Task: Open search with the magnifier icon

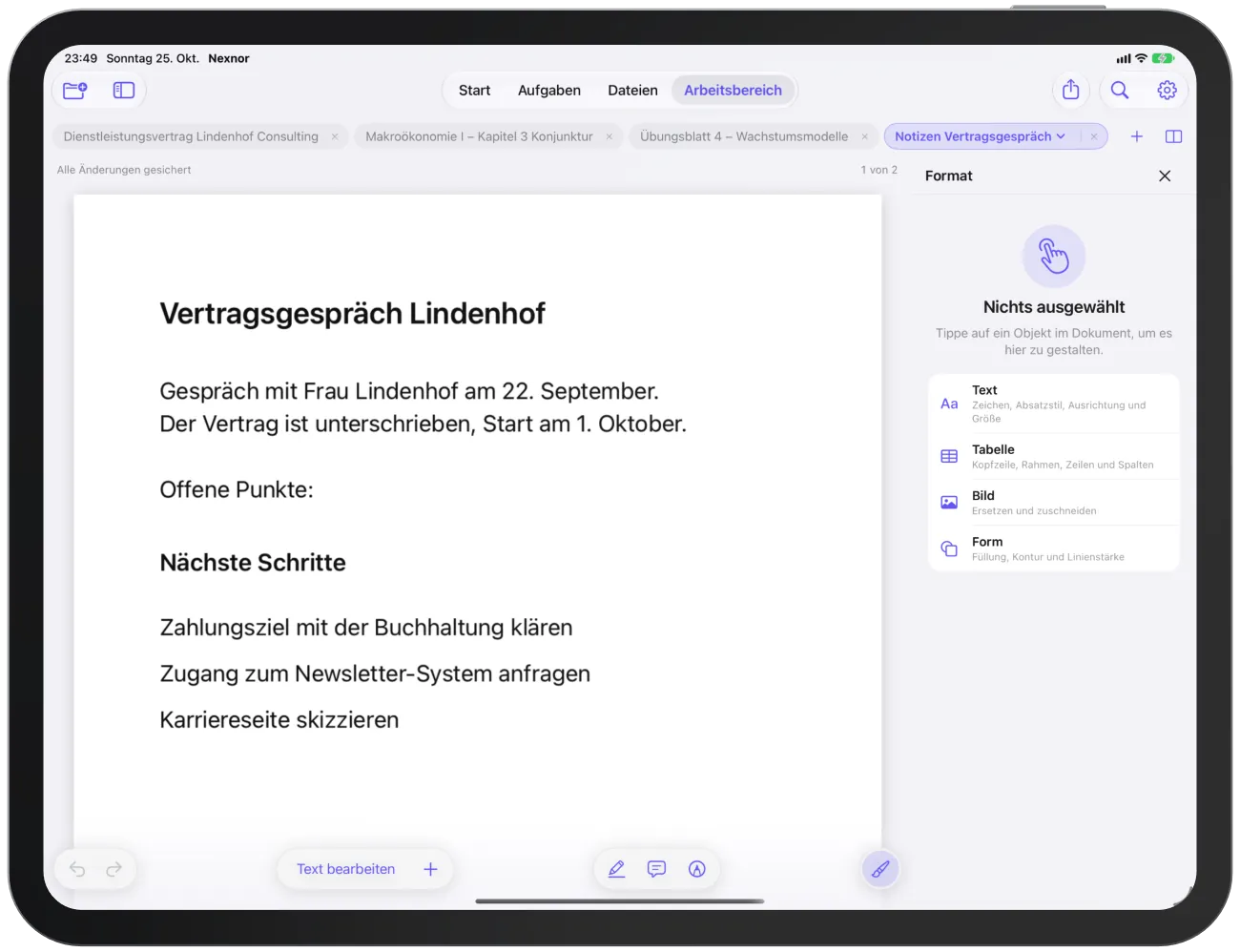Action: (x=1120, y=90)
